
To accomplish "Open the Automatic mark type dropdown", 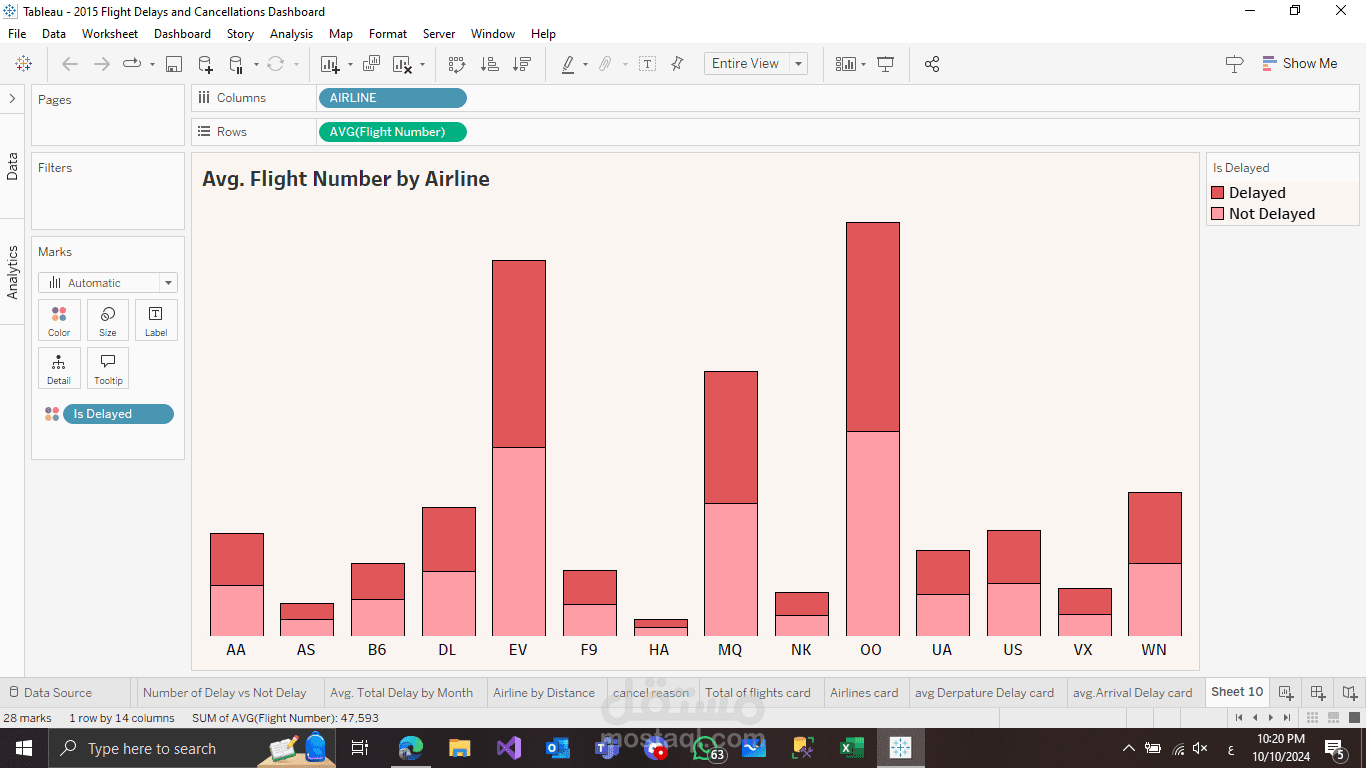I will point(108,283).
